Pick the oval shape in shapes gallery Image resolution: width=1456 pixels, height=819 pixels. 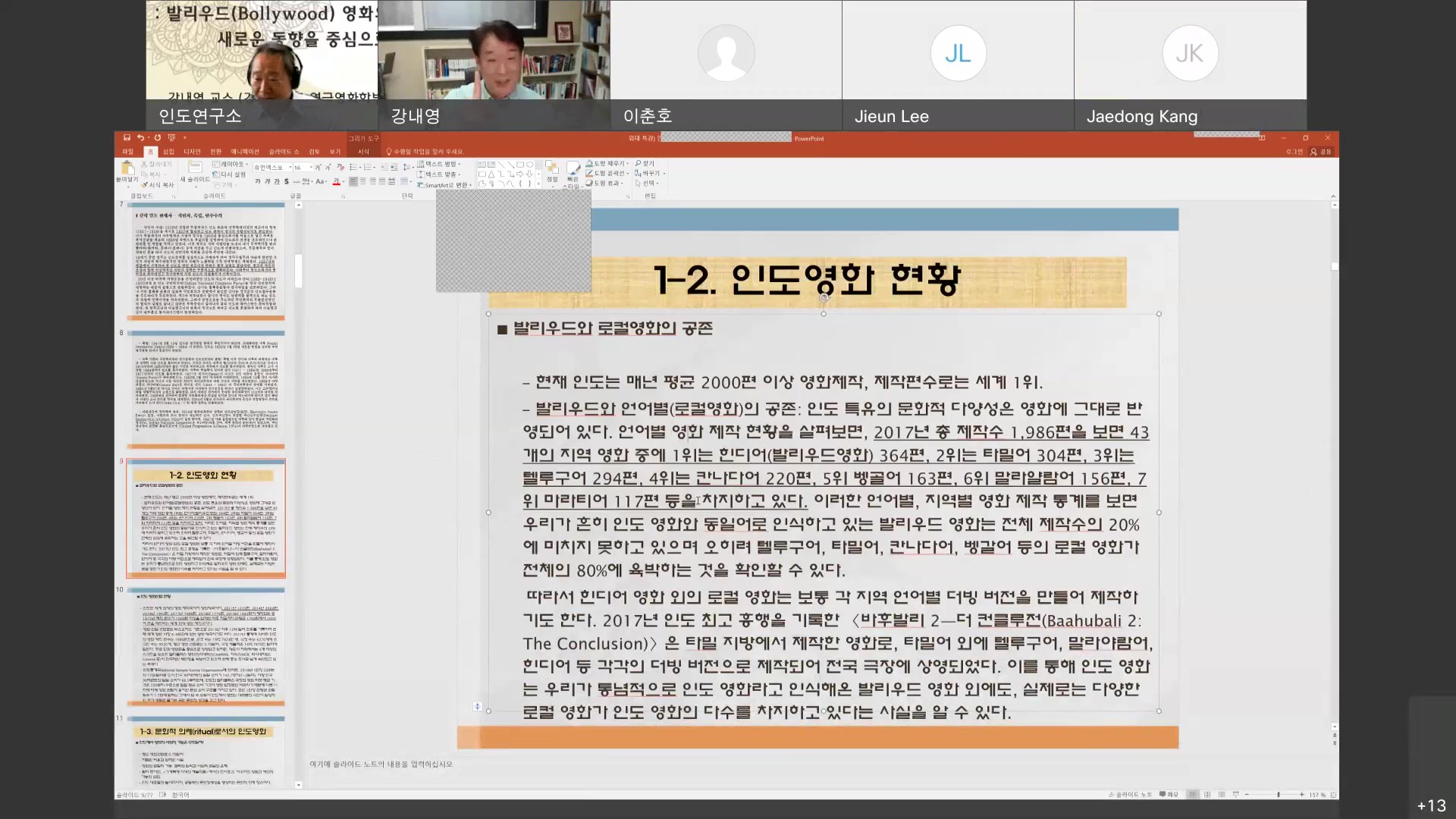[x=529, y=165]
